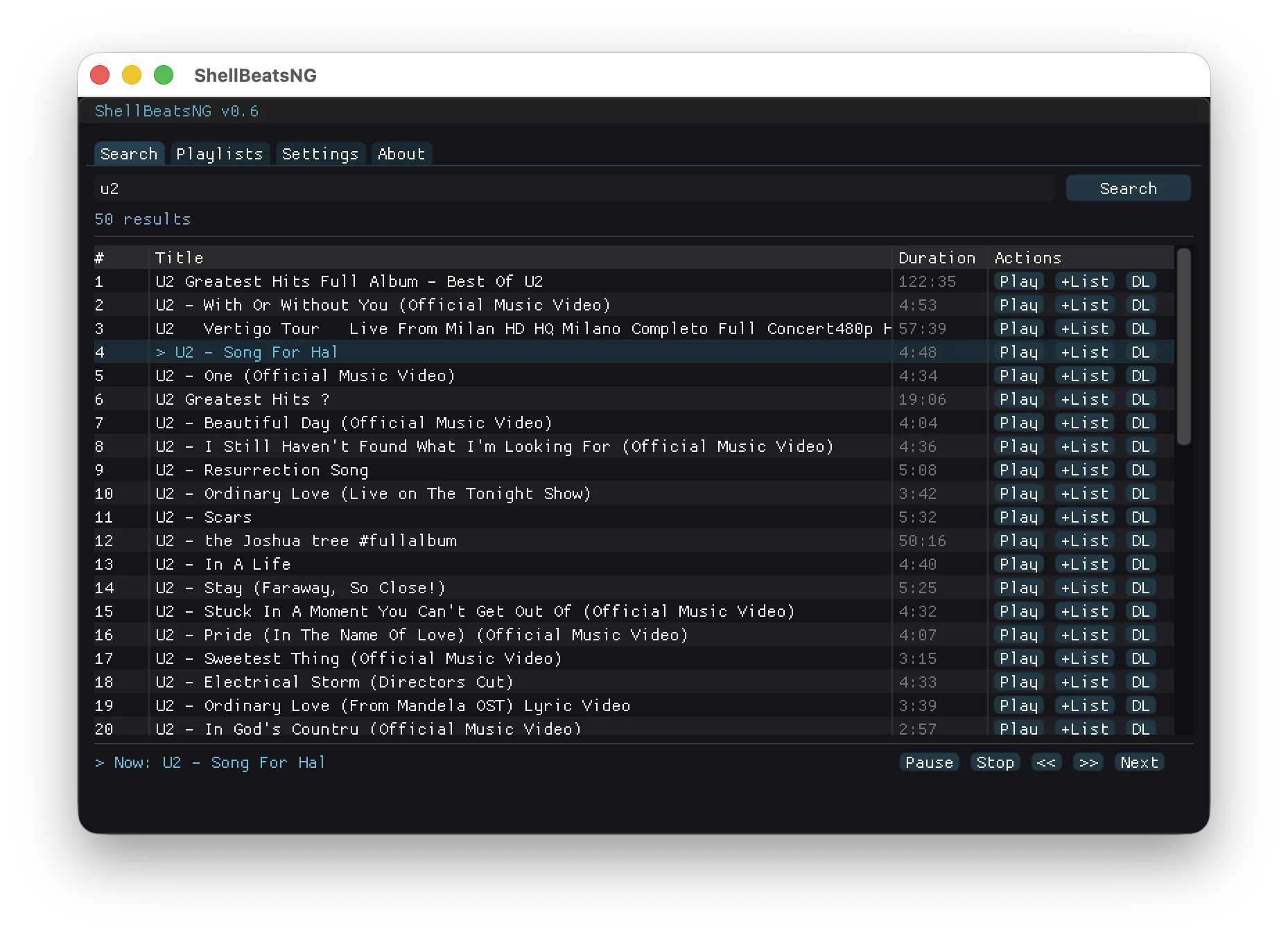Download 'U2 - the Joshua tree #fullalbum'
Image resolution: width=1288 pixels, height=937 pixels.
(x=1140, y=541)
